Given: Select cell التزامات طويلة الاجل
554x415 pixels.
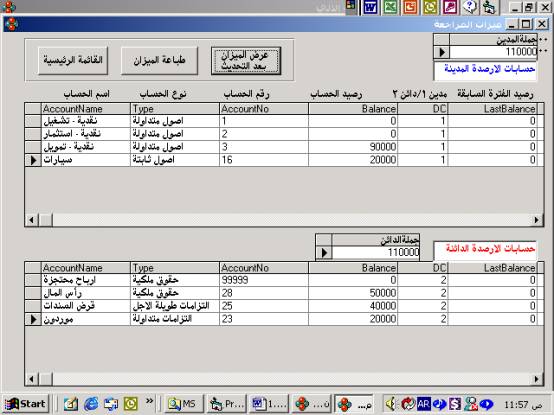Looking at the screenshot, I should pos(175,306).
